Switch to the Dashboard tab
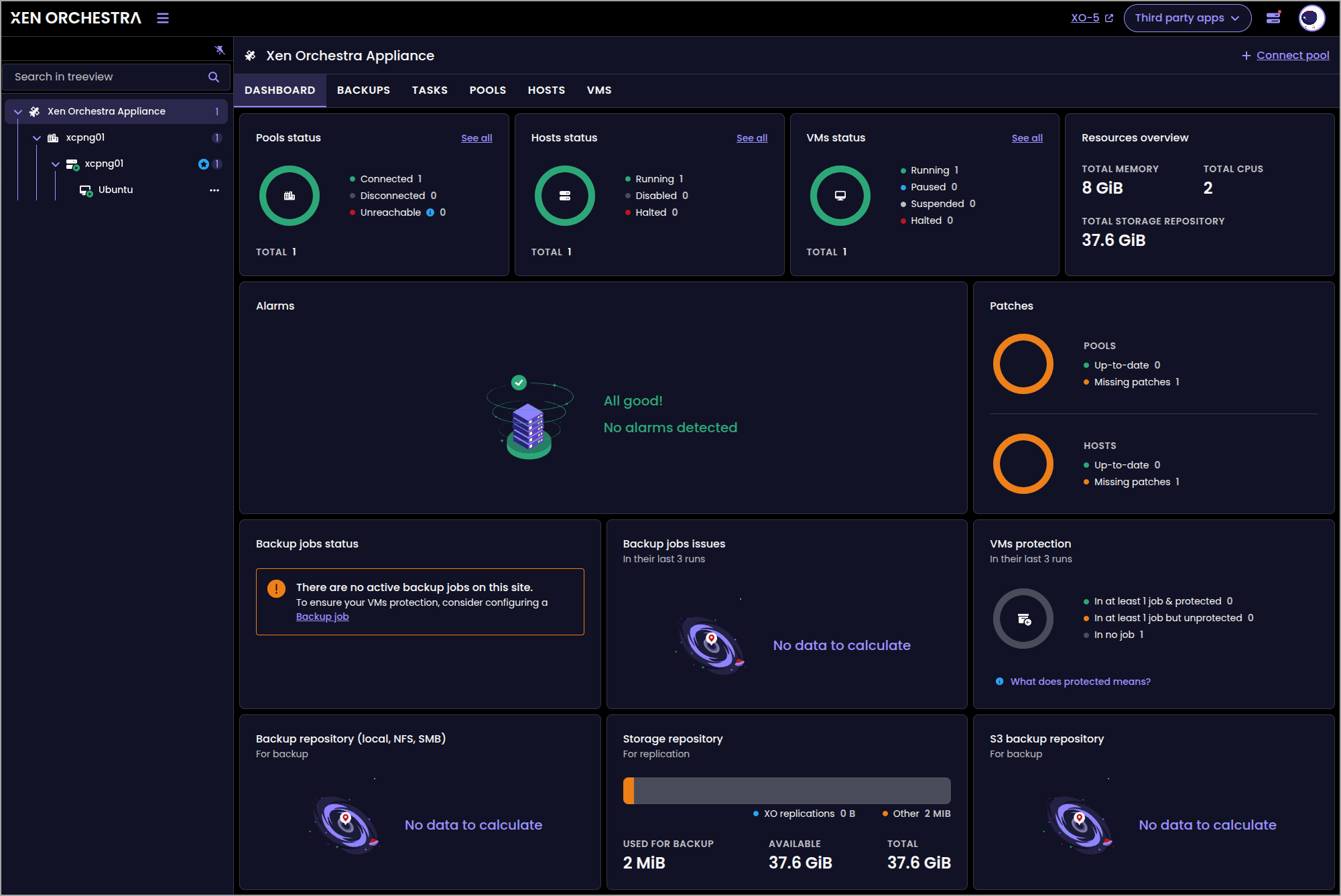The image size is (1341, 896). point(279,90)
